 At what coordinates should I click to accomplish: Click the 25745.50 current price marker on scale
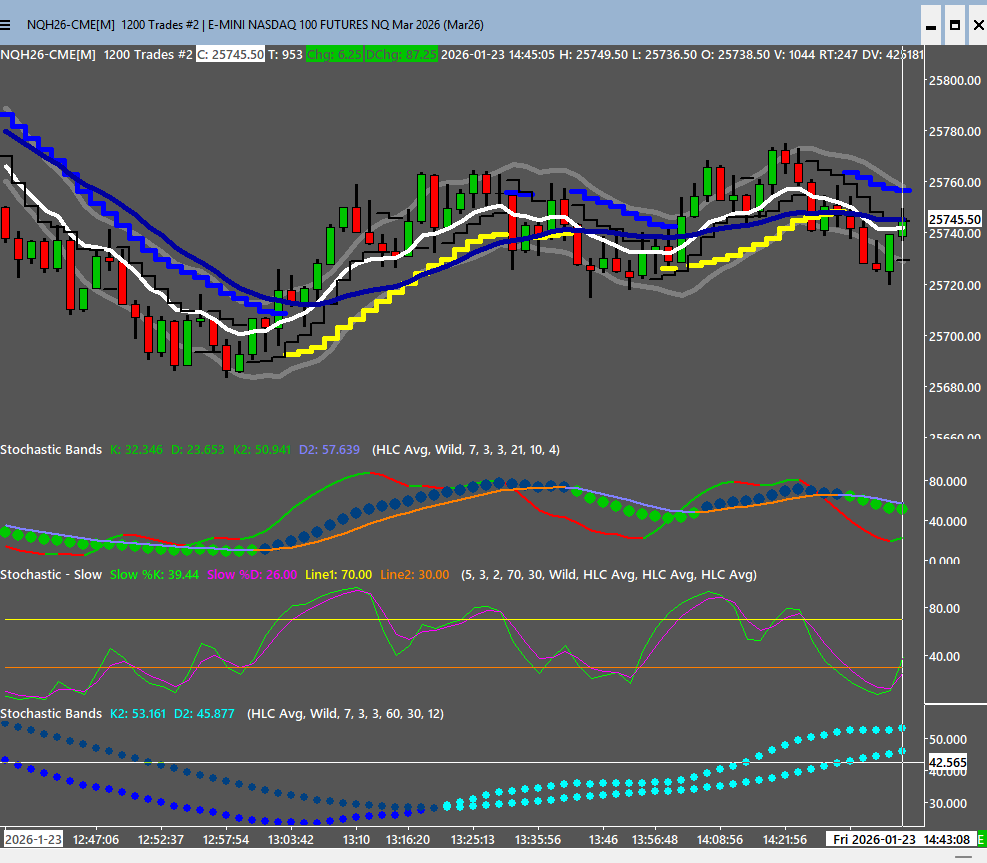[x=954, y=219]
